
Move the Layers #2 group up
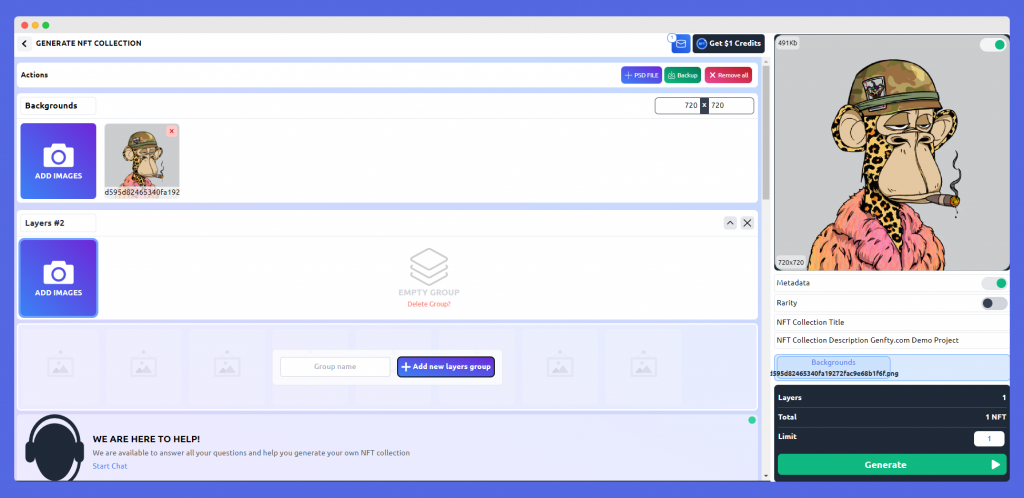point(730,223)
